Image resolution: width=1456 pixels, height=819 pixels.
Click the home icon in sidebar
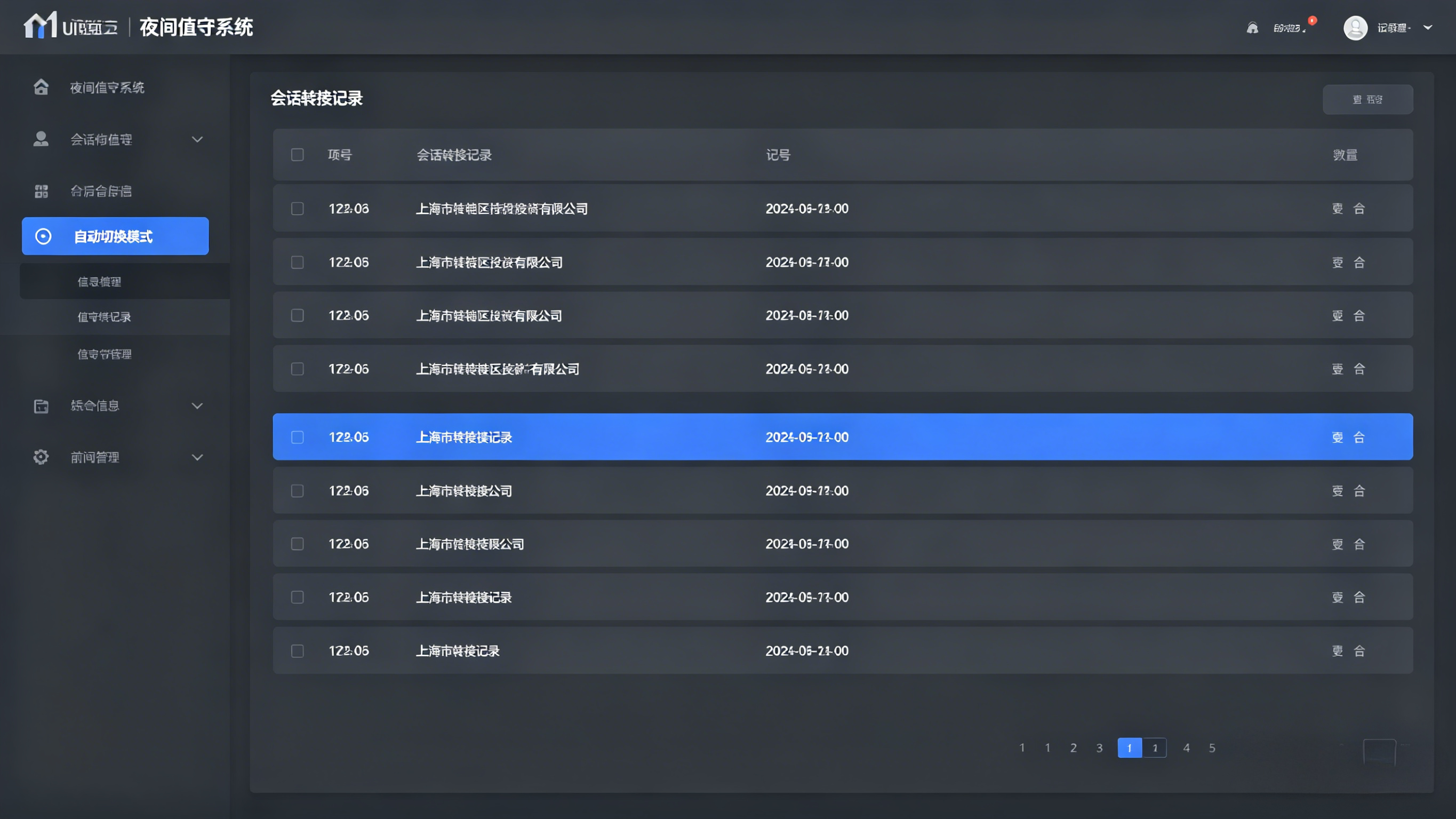click(x=41, y=87)
